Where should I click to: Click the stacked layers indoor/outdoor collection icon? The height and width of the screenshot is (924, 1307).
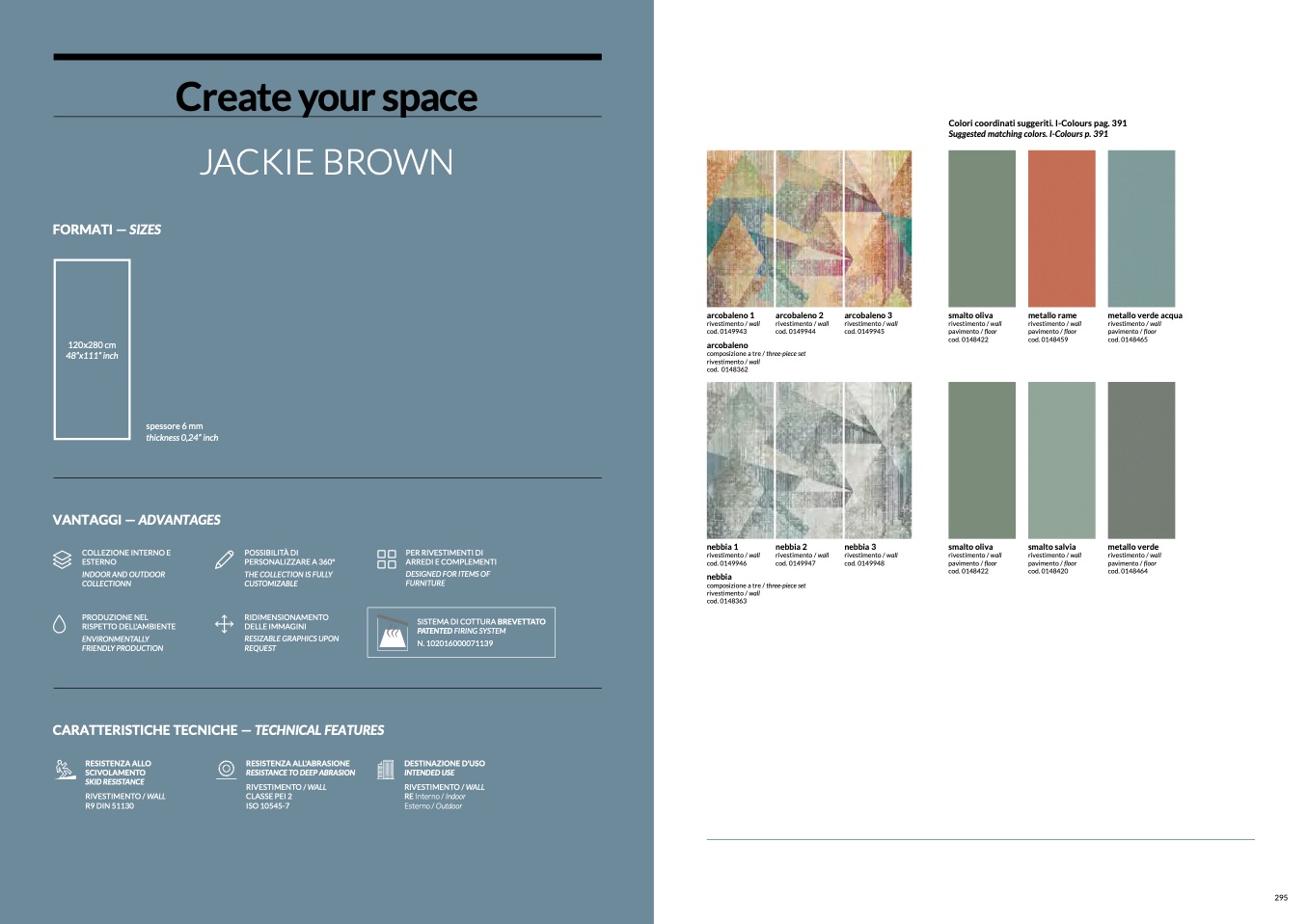click(62, 559)
